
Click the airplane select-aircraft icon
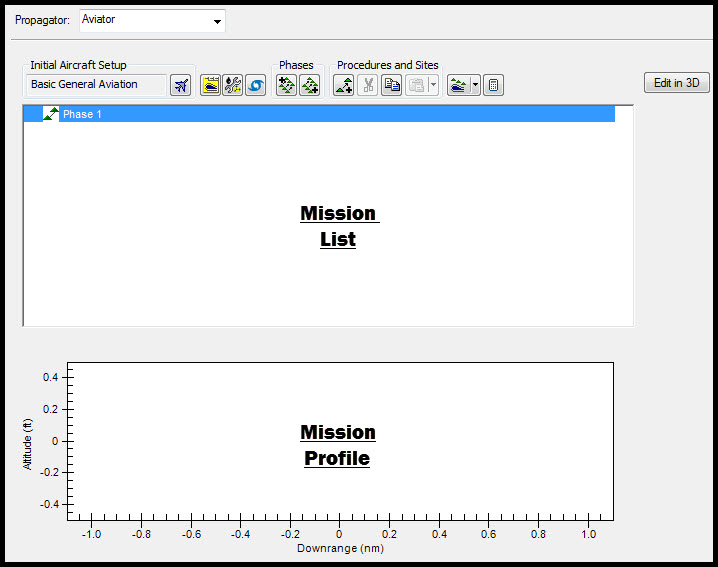[181, 85]
